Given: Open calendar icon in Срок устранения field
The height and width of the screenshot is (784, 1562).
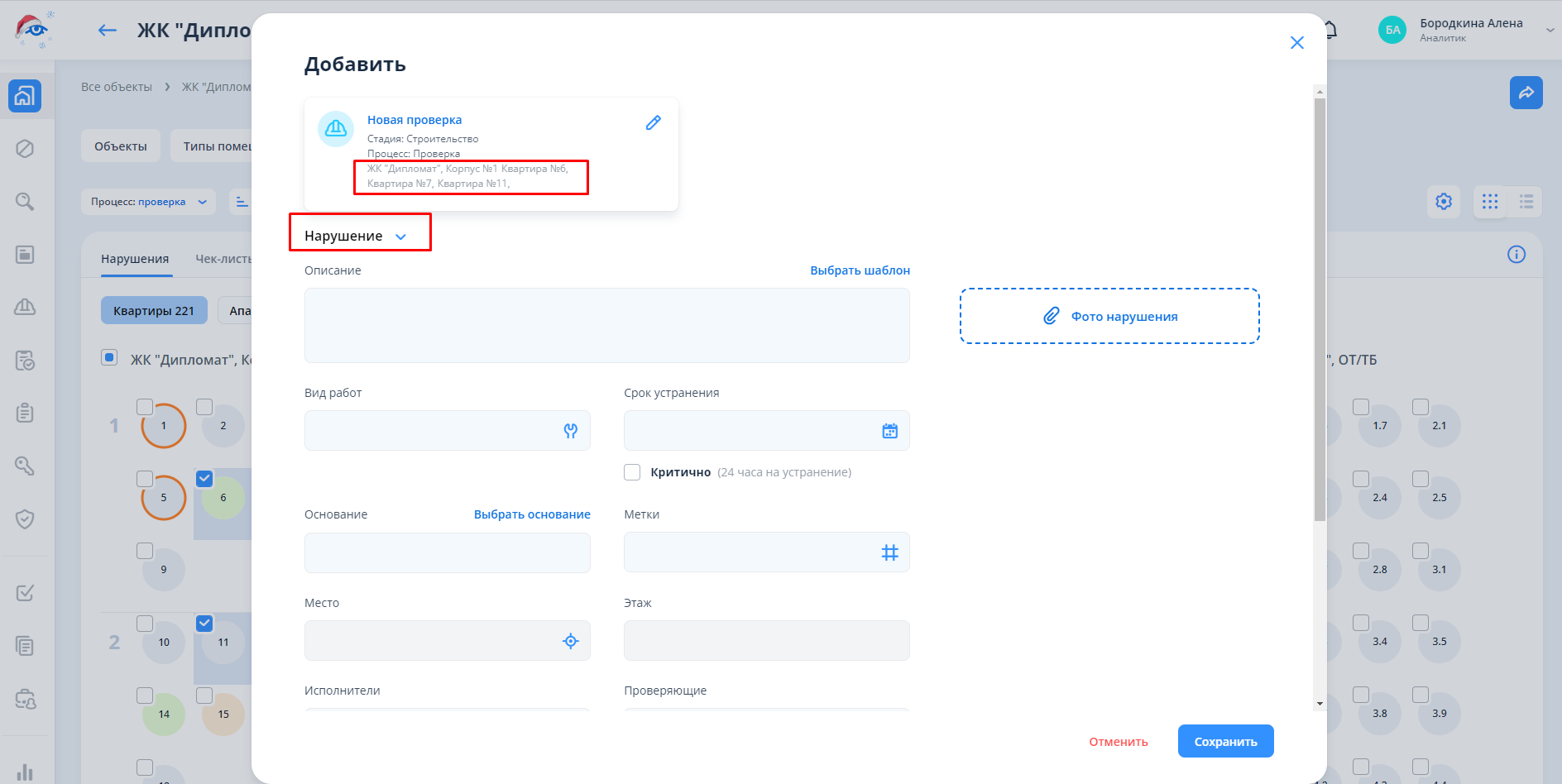Looking at the screenshot, I should pos(889,431).
